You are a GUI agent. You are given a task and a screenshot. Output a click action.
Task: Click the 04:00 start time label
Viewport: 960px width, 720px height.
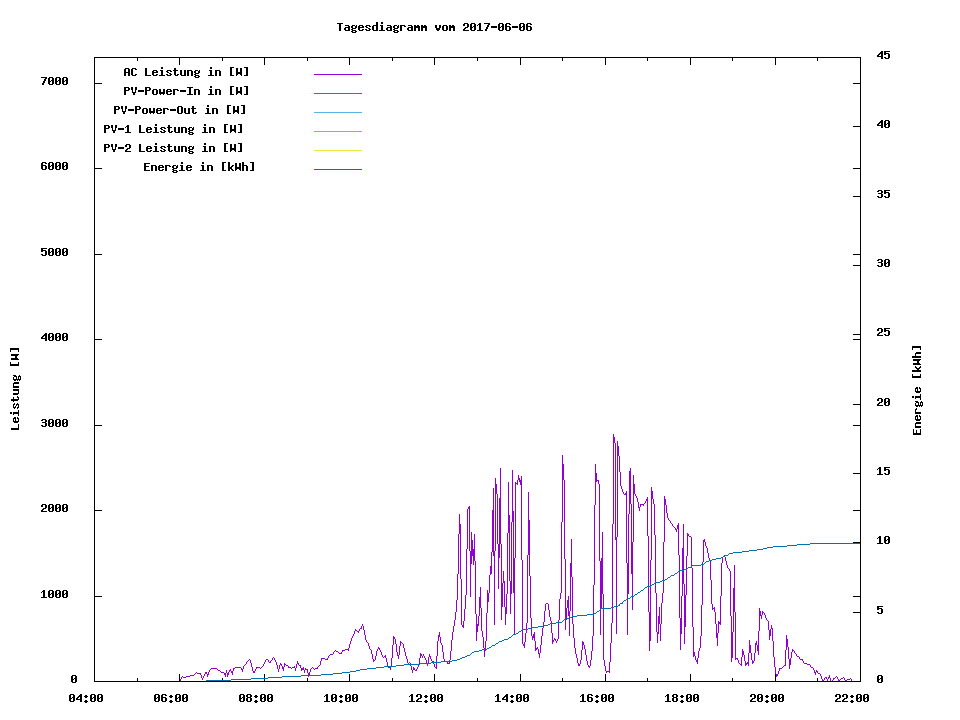click(86, 699)
